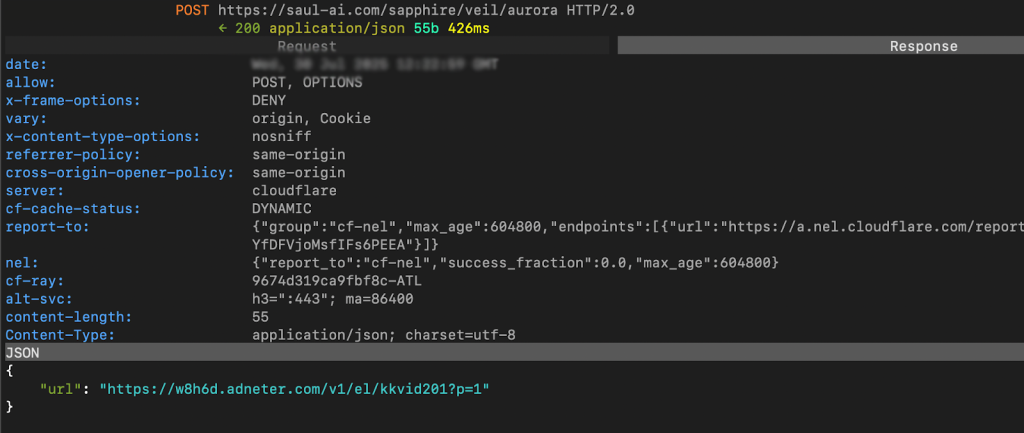Viewport: 1024px width, 433px height.
Task: Click the adneter.com URL in the JSON body
Action: (295, 388)
